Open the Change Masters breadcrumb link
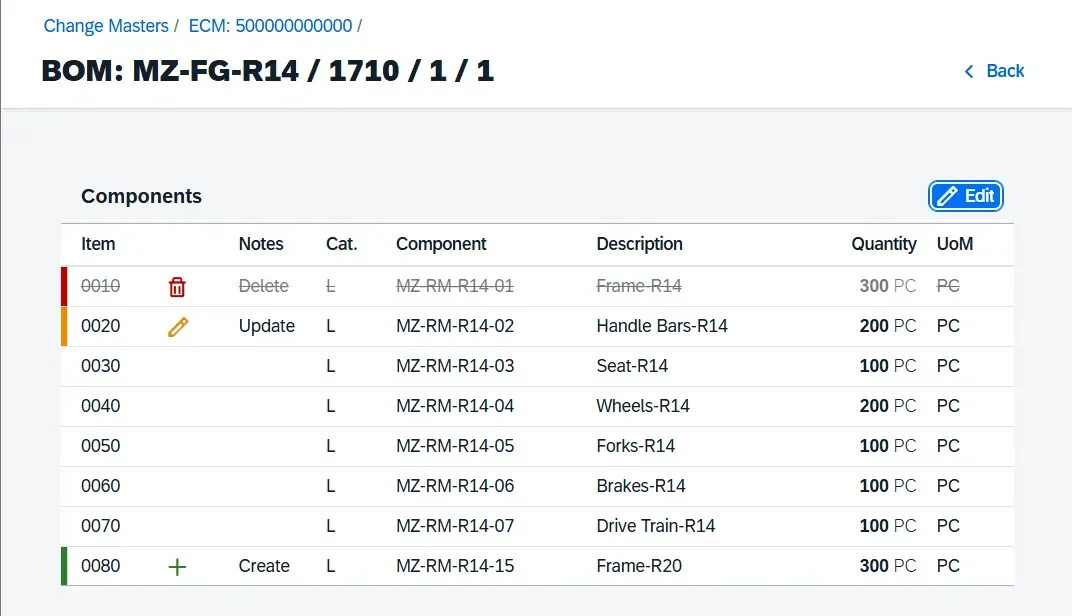 click(106, 26)
